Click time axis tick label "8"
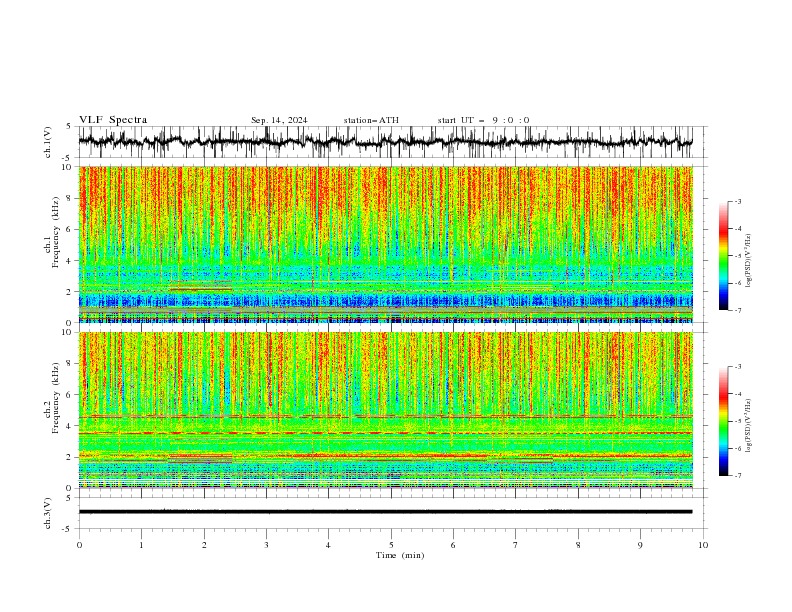792x612 pixels. 578,545
